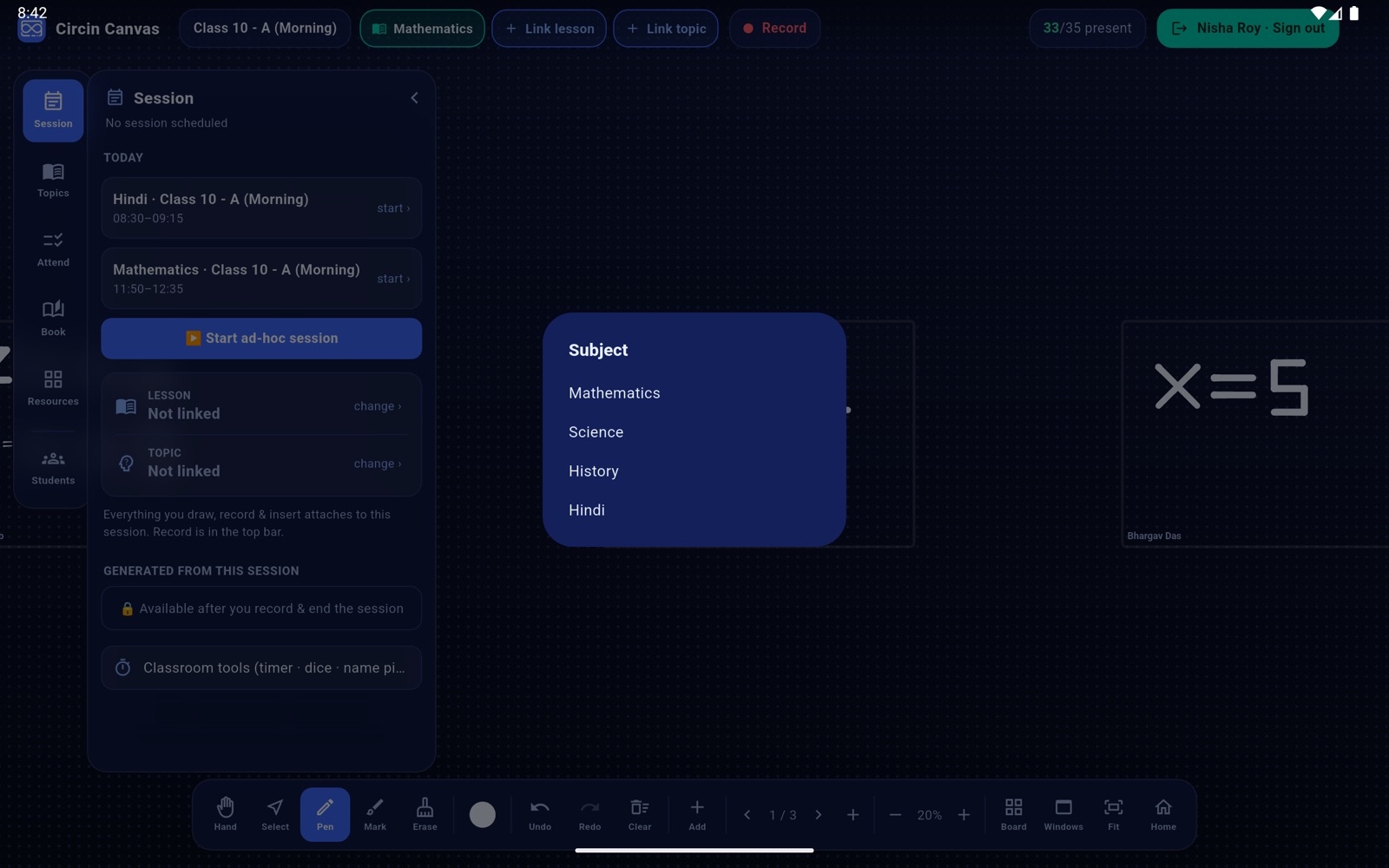The image size is (1389, 868).
Task: Open the Session sidebar tab
Action: coord(53,110)
